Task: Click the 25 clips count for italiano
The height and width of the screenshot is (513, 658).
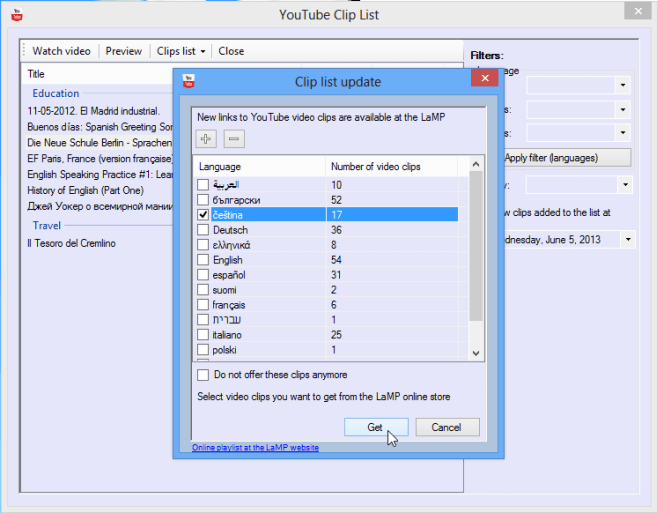Action: click(x=336, y=335)
